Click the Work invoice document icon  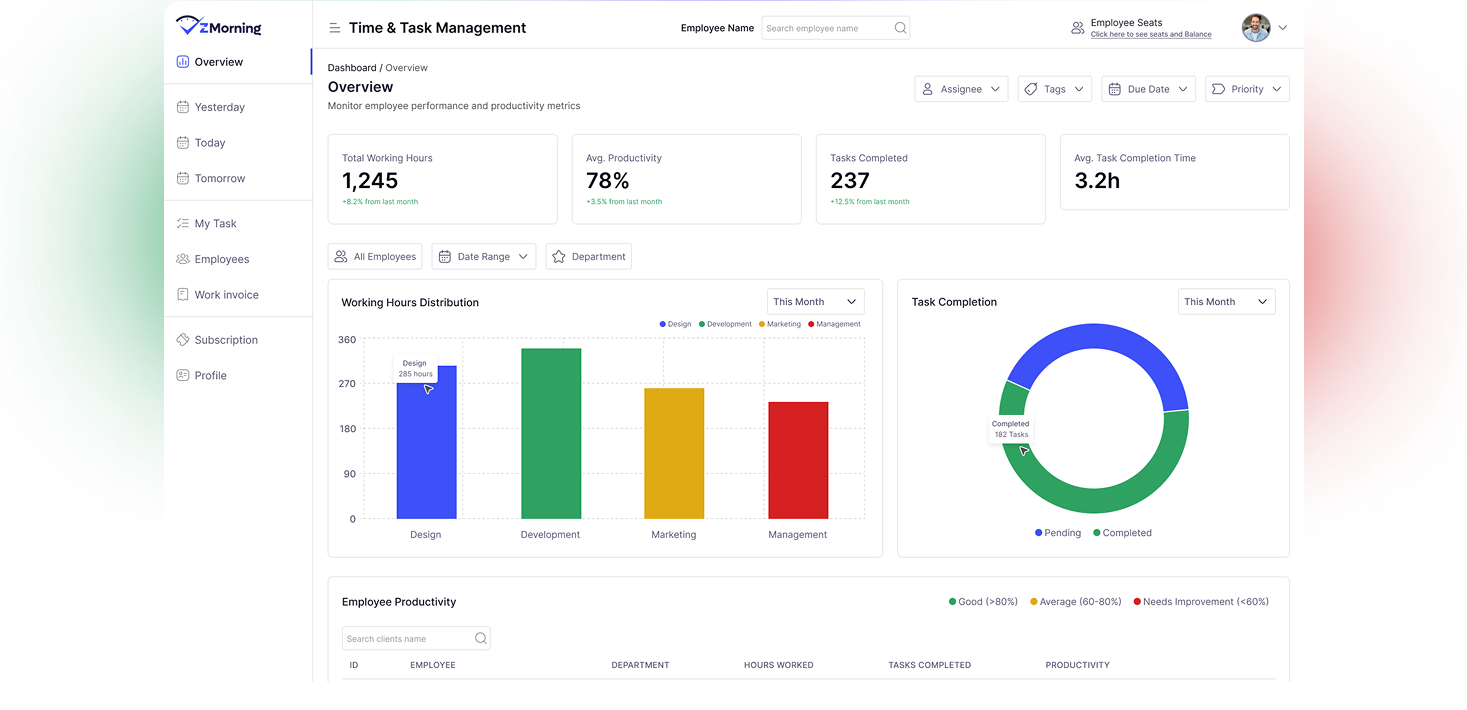point(183,295)
